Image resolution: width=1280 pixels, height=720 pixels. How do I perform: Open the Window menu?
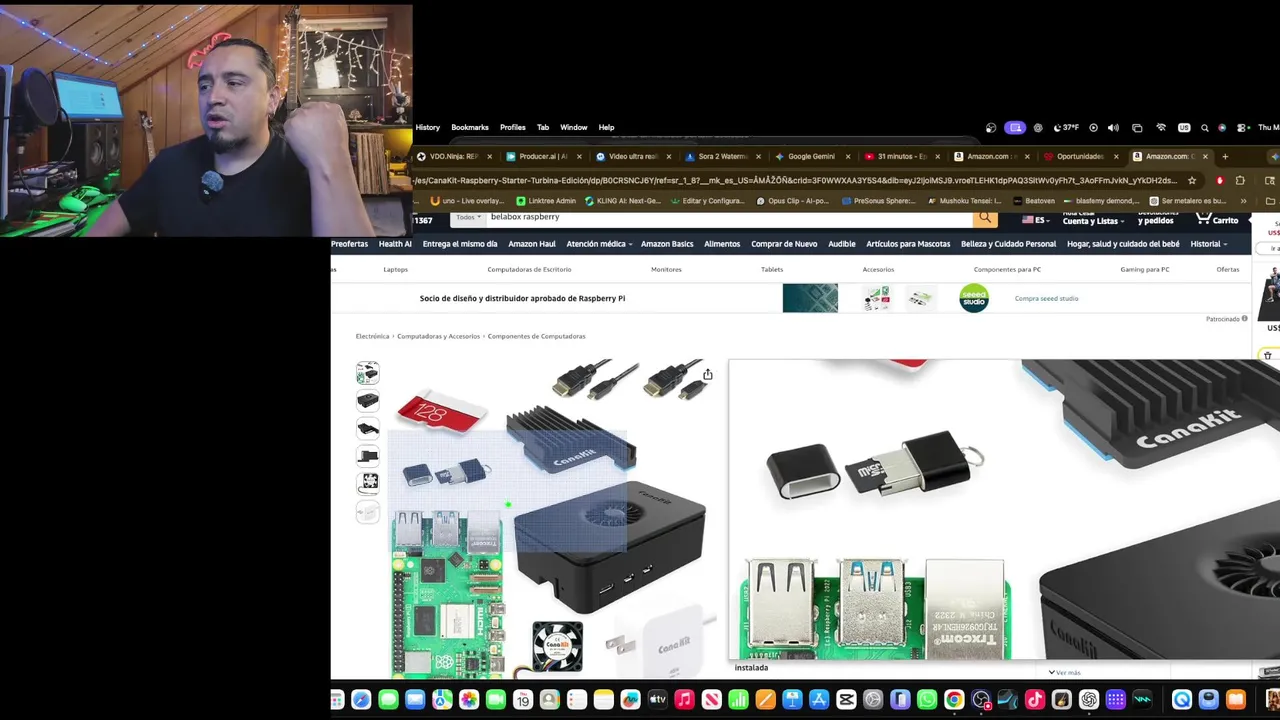574,128
